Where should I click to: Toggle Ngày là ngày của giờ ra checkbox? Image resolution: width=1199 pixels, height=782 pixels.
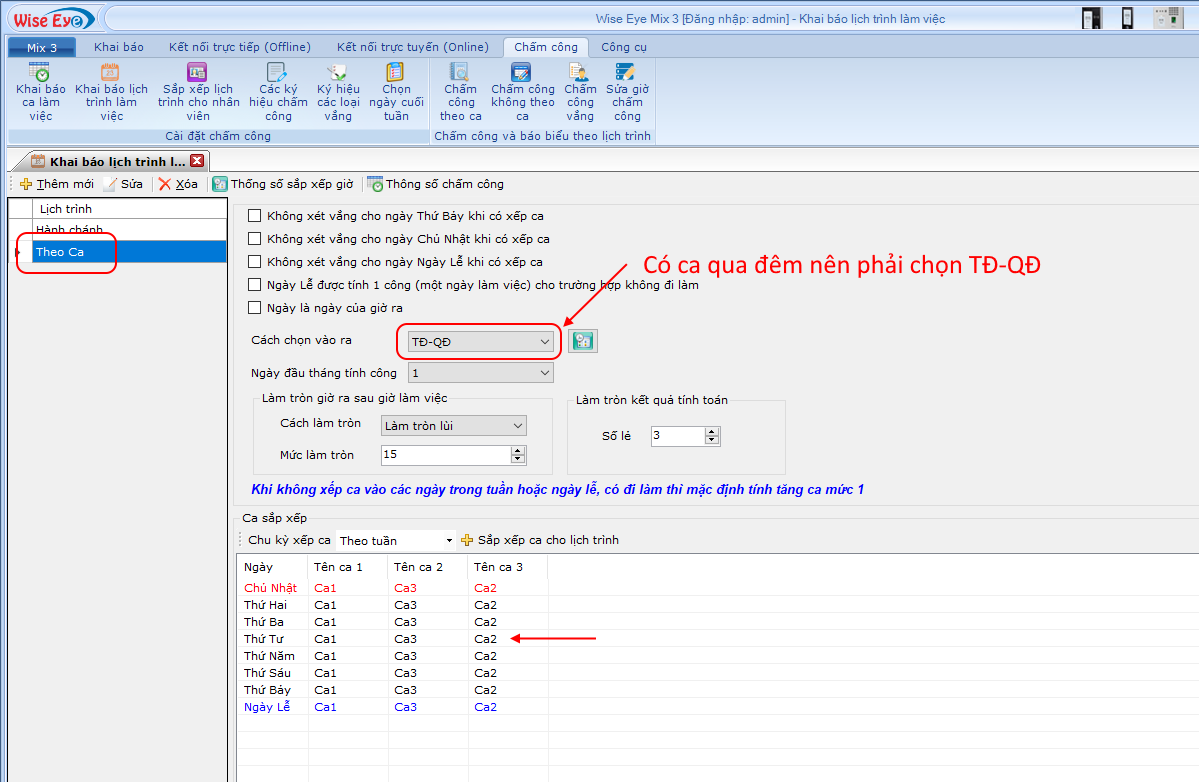point(254,308)
